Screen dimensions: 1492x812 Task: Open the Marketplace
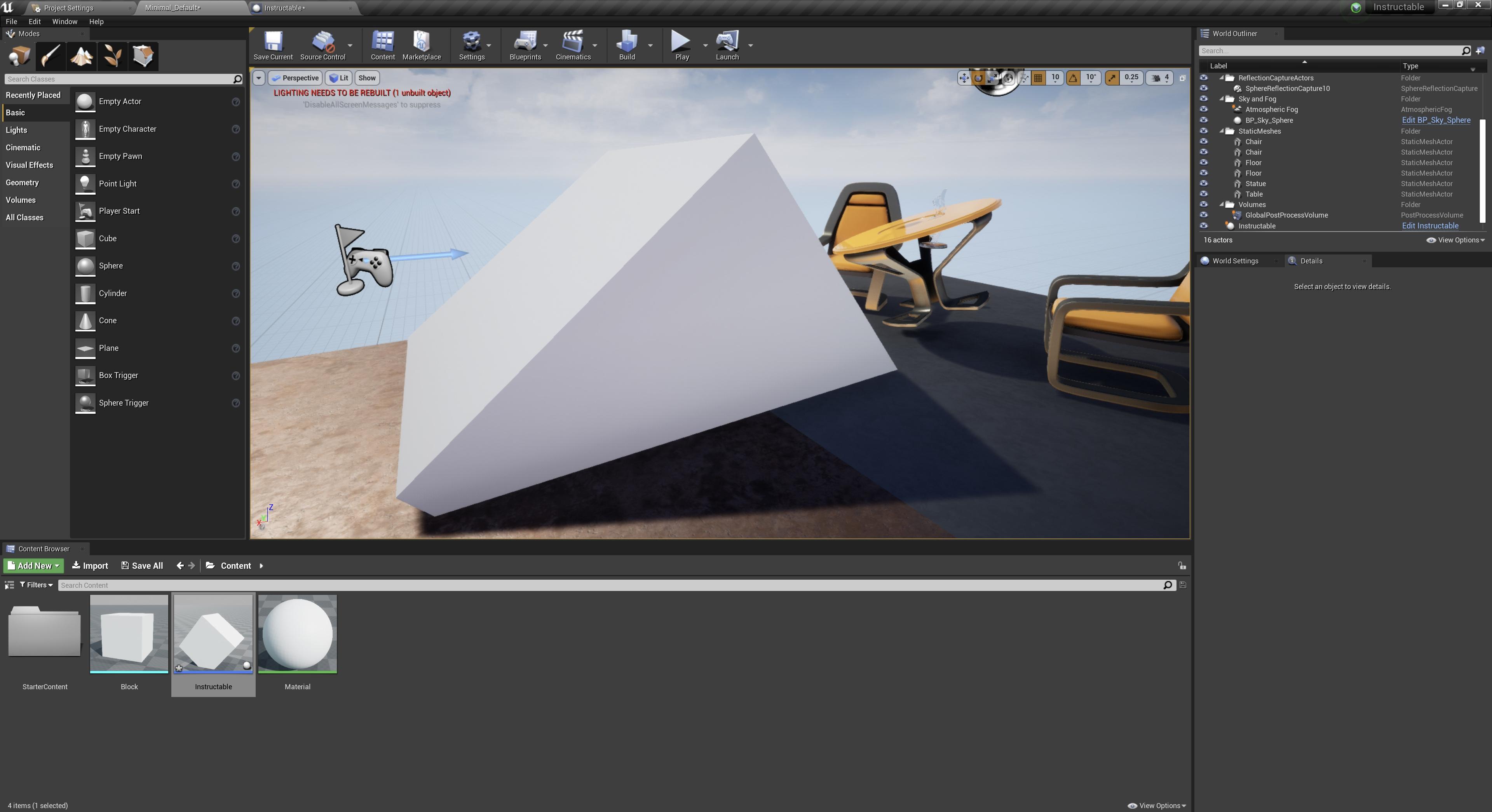421,46
